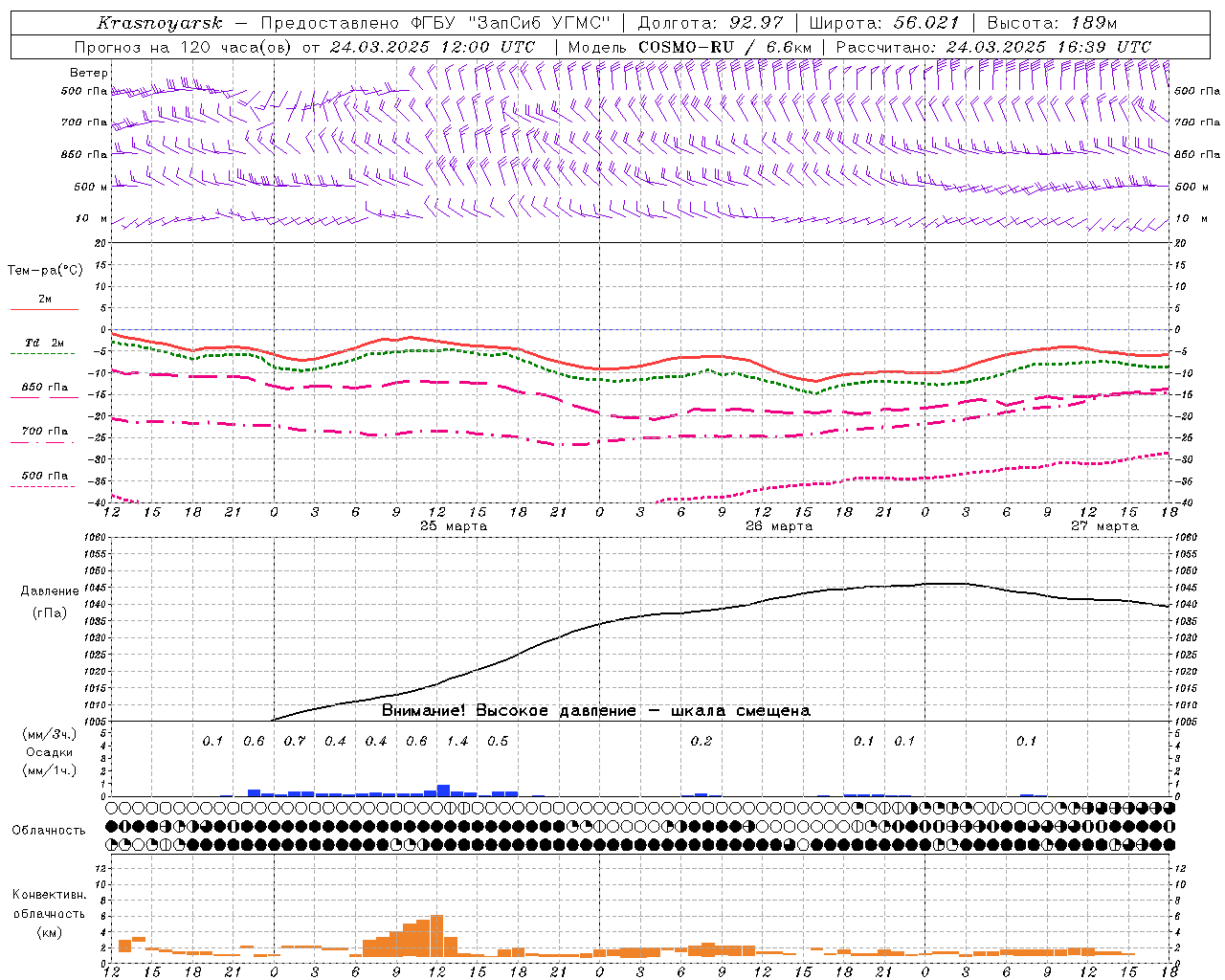Click the forecast start 24.03.2025 12:00 UTC
The image size is (1225, 980).
(x=433, y=47)
